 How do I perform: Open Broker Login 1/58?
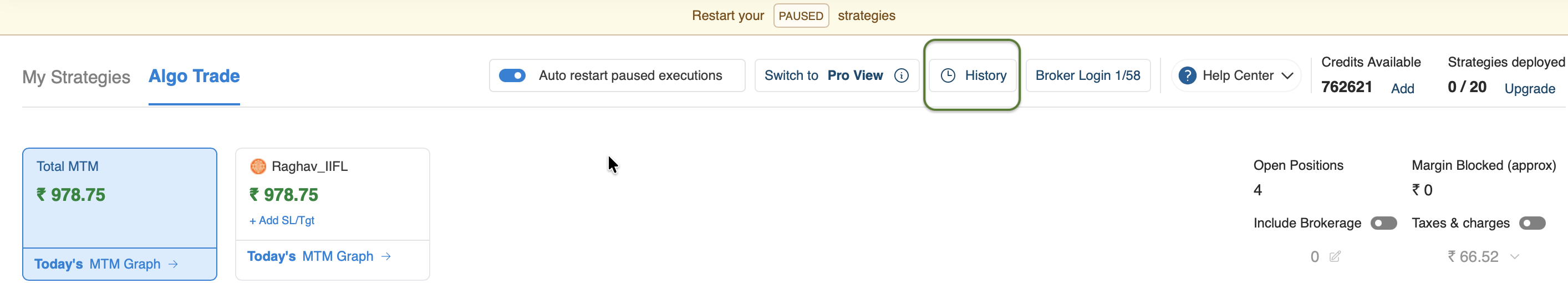click(x=1087, y=75)
